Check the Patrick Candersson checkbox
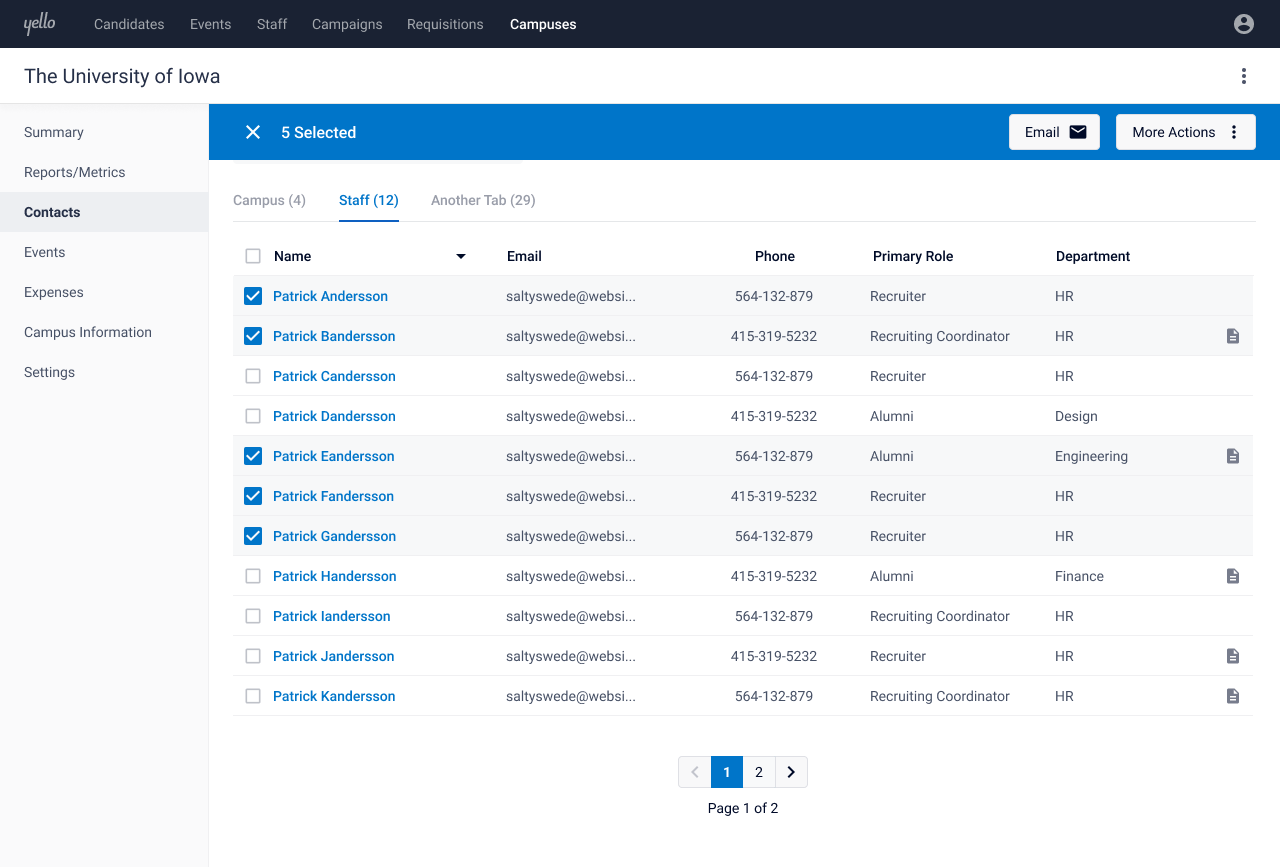Viewport: 1280px width, 867px height. pos(253,376)
